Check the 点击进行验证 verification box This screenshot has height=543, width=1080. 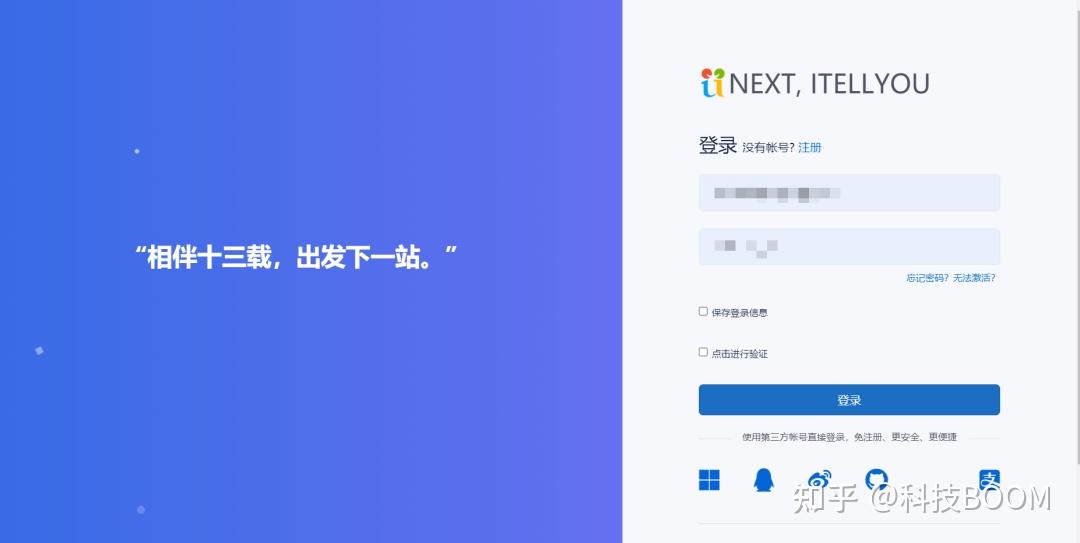pos(703,352)
